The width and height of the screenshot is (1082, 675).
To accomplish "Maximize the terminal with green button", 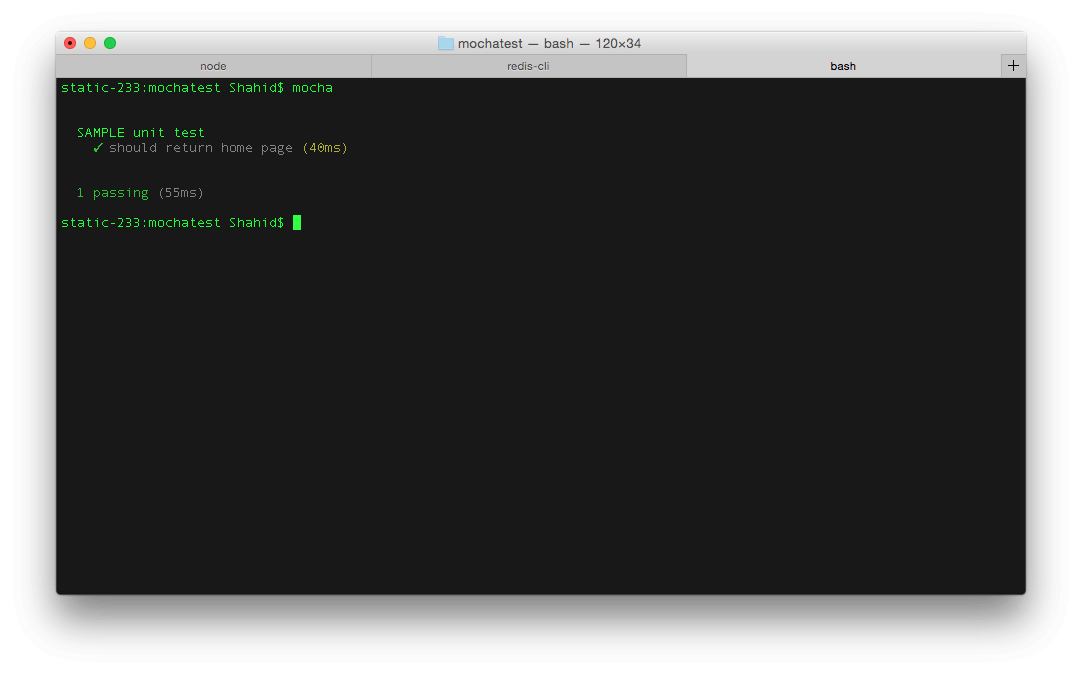I will [110, 43].
